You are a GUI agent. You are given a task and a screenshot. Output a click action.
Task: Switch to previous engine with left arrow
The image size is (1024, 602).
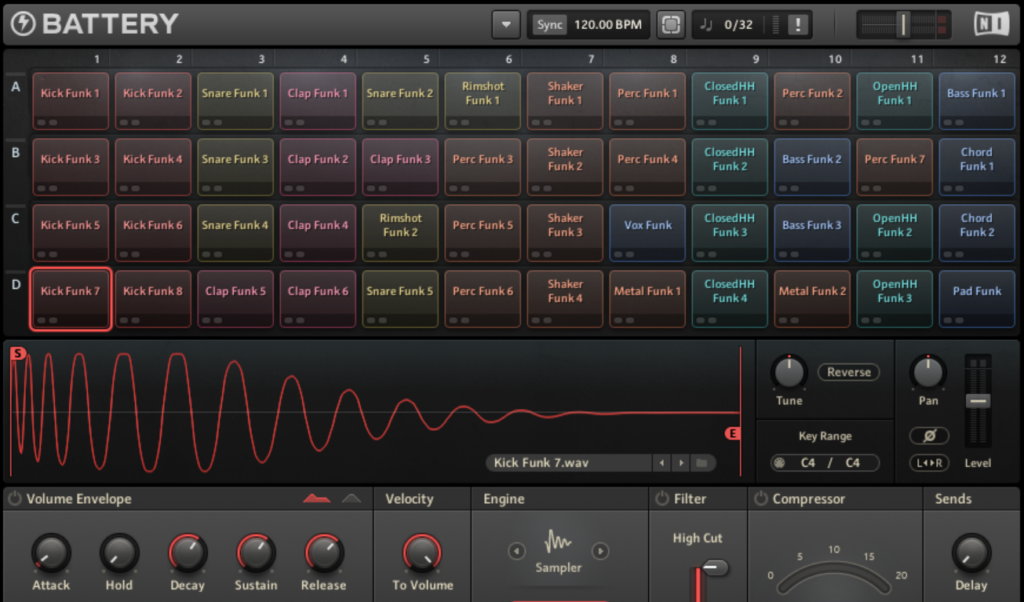click(516, 551)
